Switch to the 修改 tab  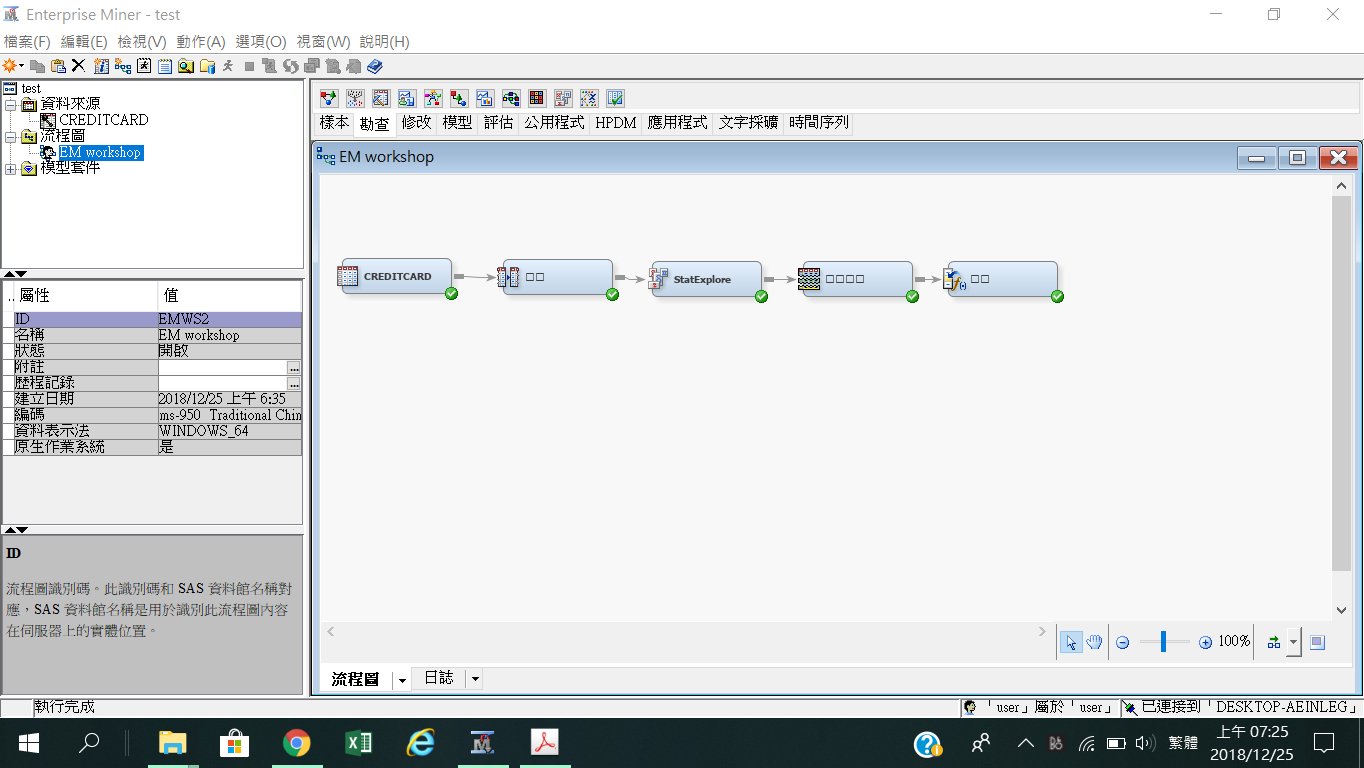pyautogui.click(x=416, y=123)
